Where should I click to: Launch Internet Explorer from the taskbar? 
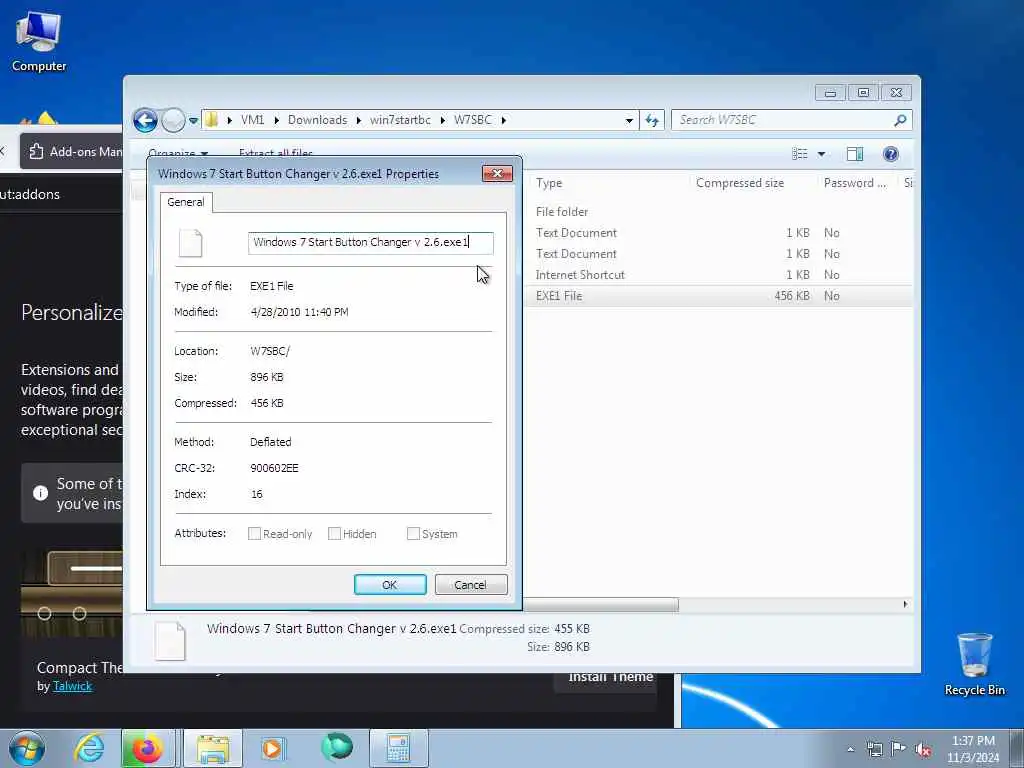click(x=88, y=748)
